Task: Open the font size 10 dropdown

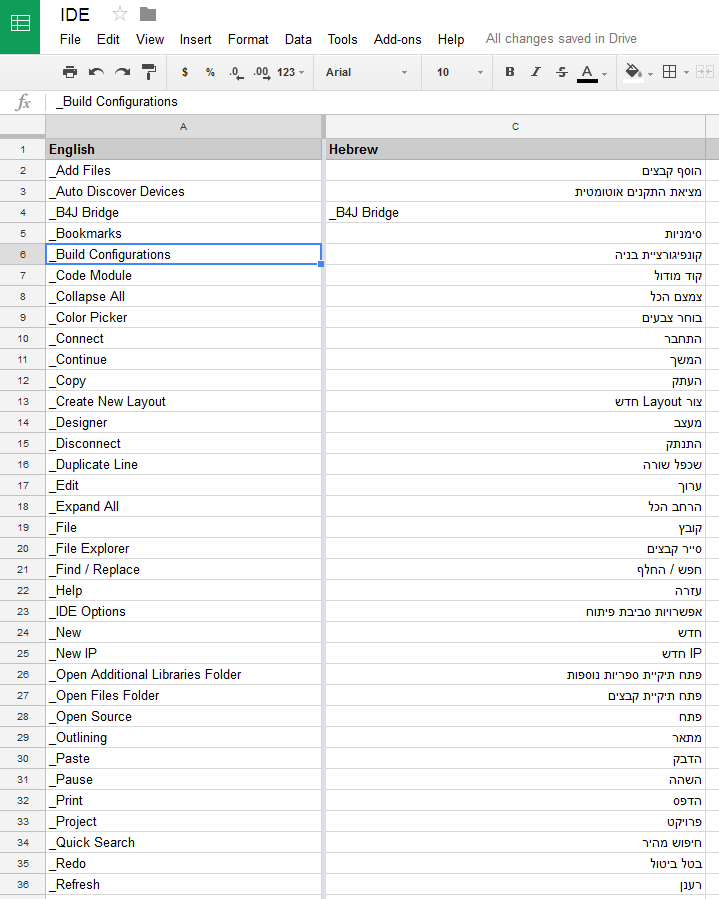Action: point(459,72)
